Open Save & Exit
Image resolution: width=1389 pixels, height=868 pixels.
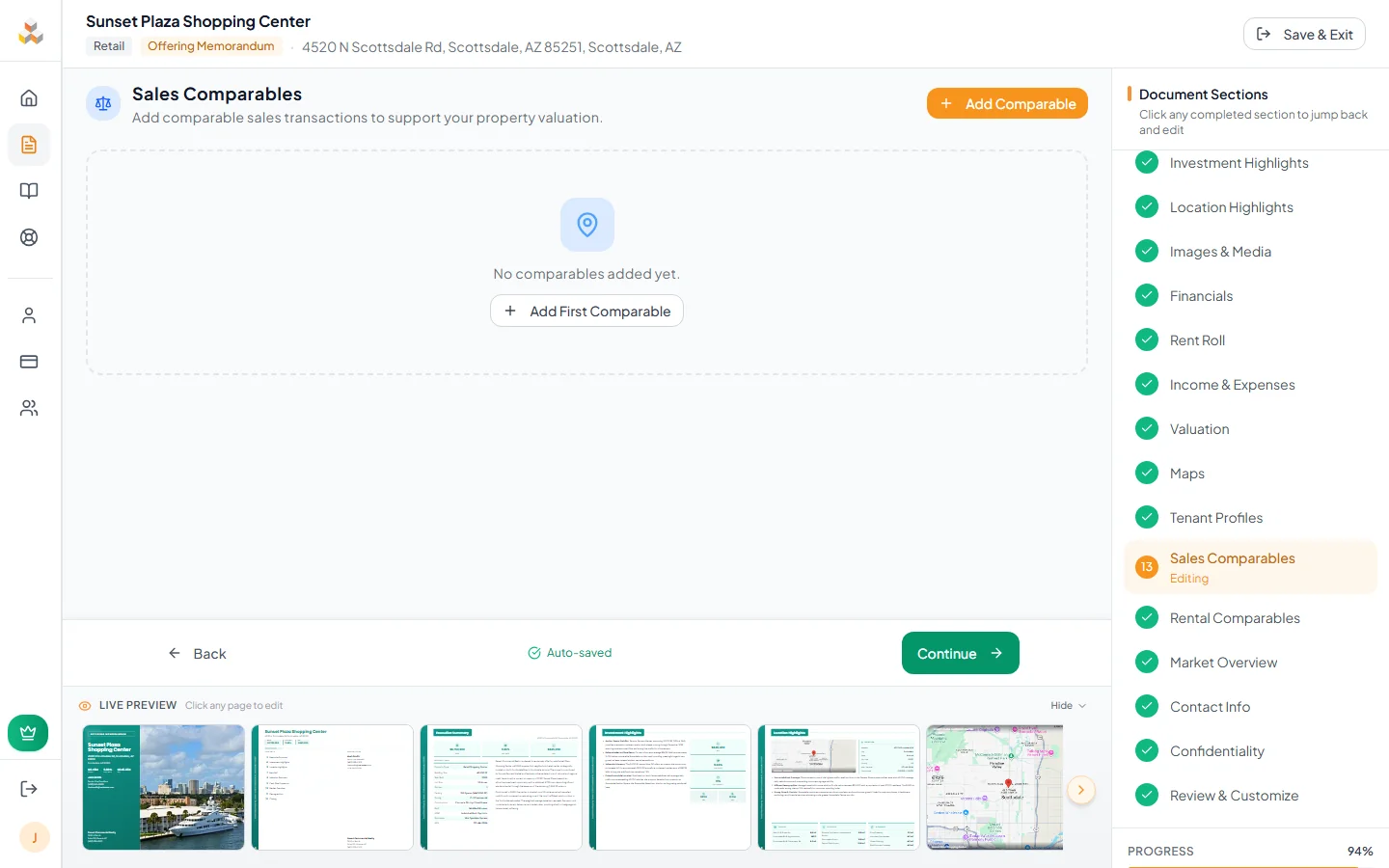(1304, 34)
